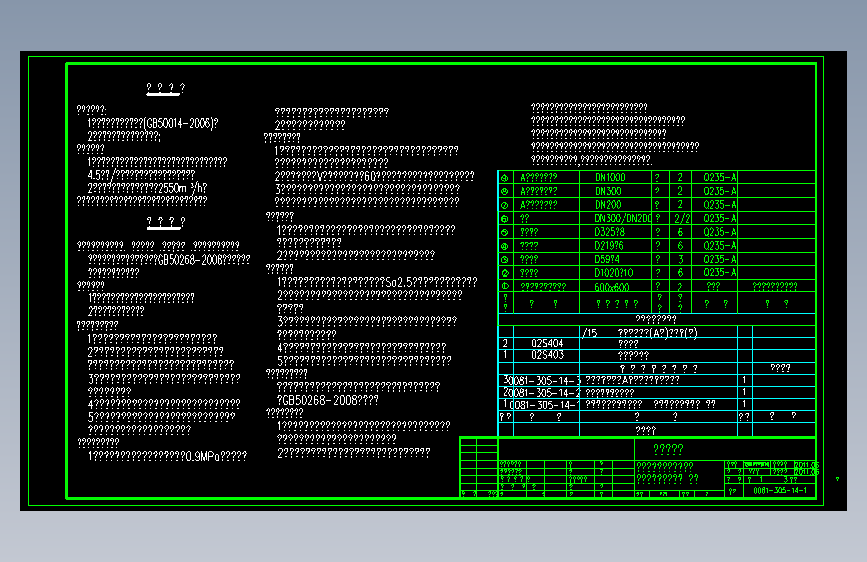
Task: Click the circled item marker in 600x600 row
Action: (504, 287)
